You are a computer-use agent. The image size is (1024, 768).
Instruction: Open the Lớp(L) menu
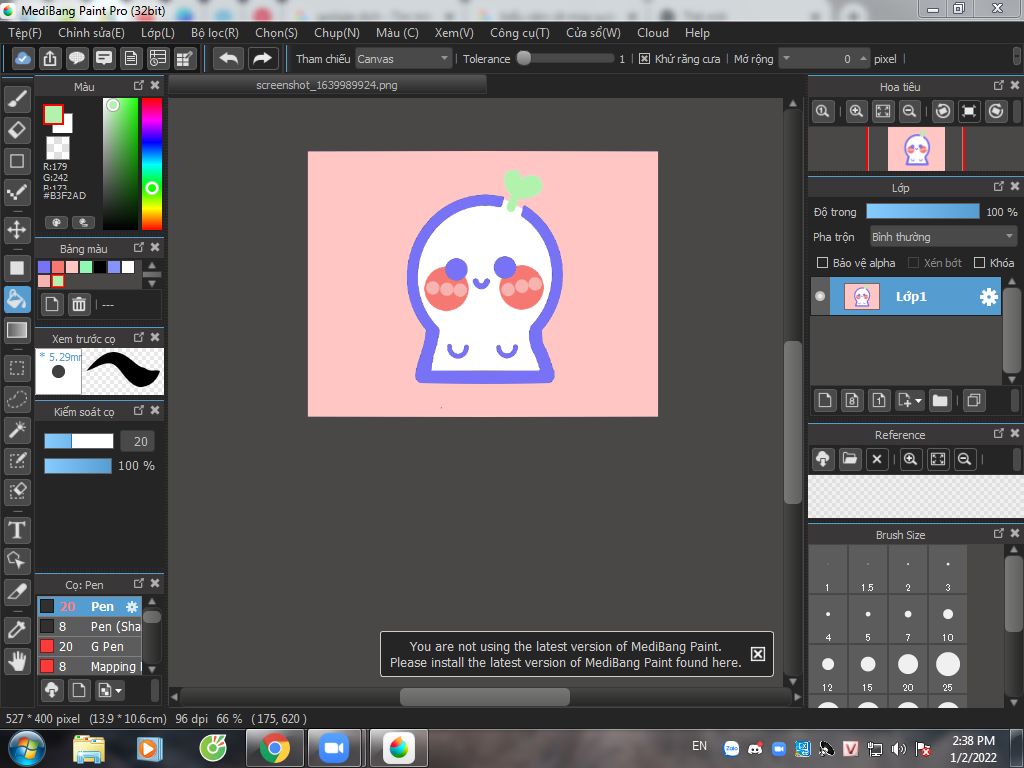(x=157, y=33)
